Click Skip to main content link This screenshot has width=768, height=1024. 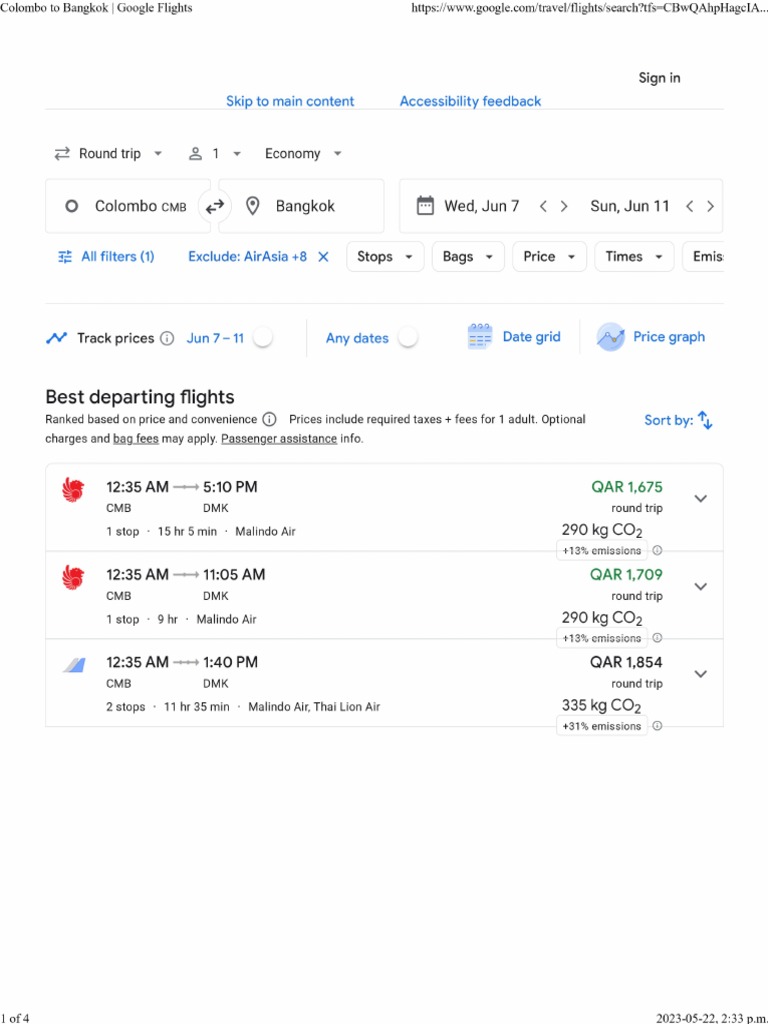click(290, 101)
